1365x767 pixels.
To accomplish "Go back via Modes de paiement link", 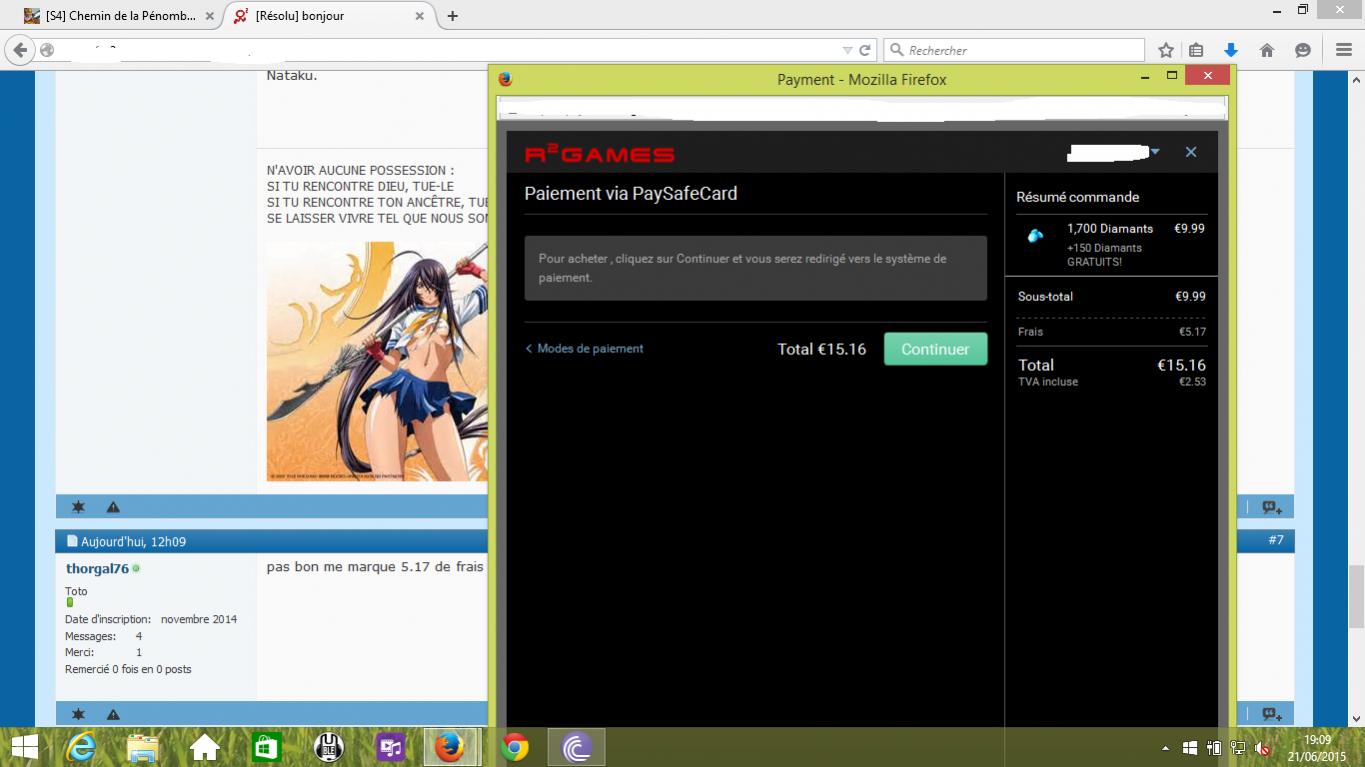I will [584, 349].
